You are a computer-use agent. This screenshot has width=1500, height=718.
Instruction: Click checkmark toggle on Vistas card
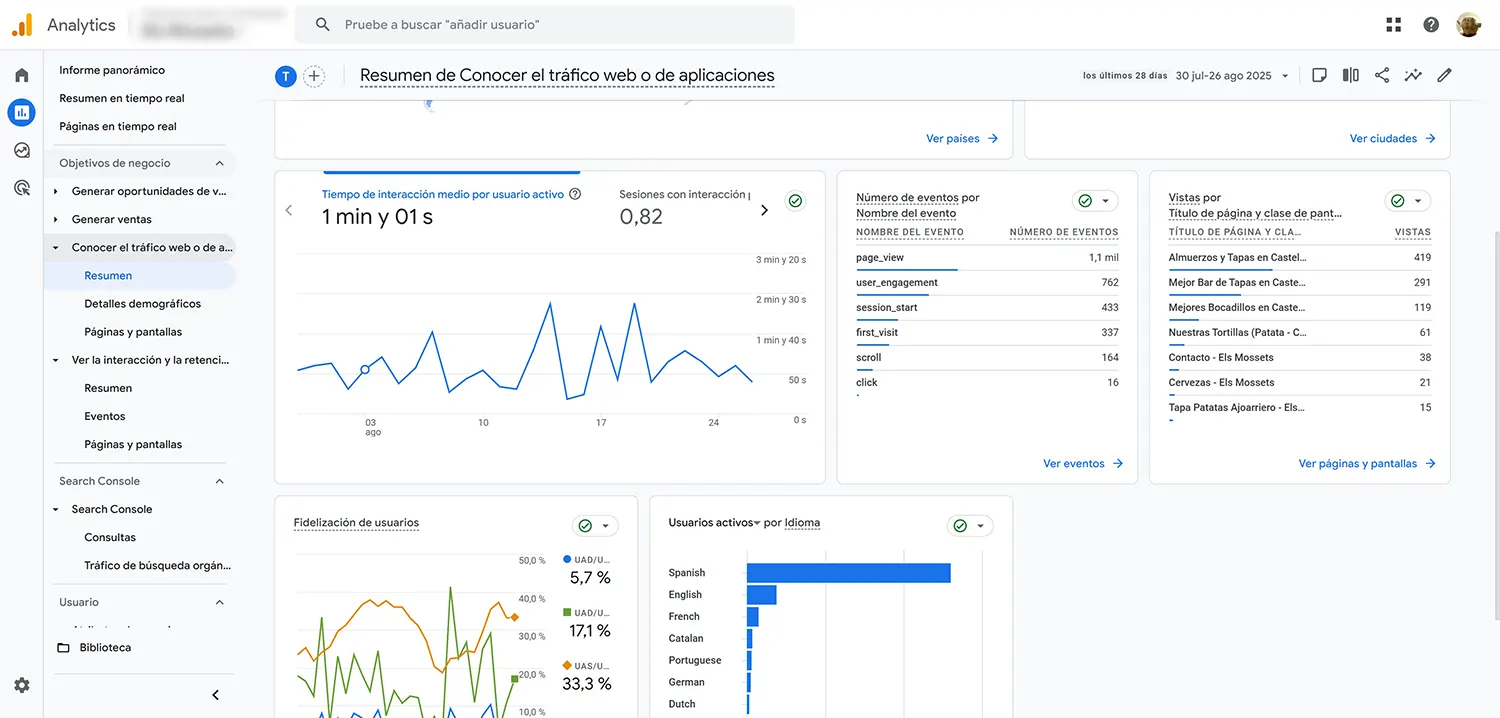pos(1397,200)
